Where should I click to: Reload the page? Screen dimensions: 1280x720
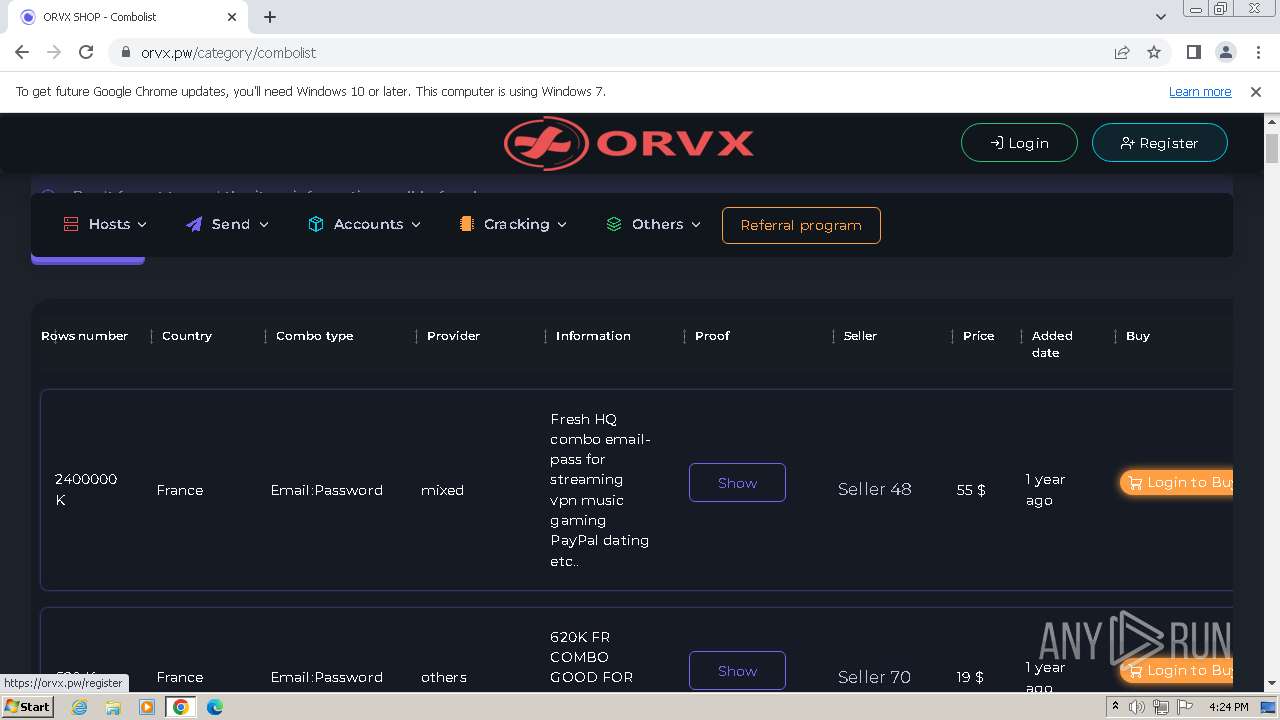click(86, 52)
